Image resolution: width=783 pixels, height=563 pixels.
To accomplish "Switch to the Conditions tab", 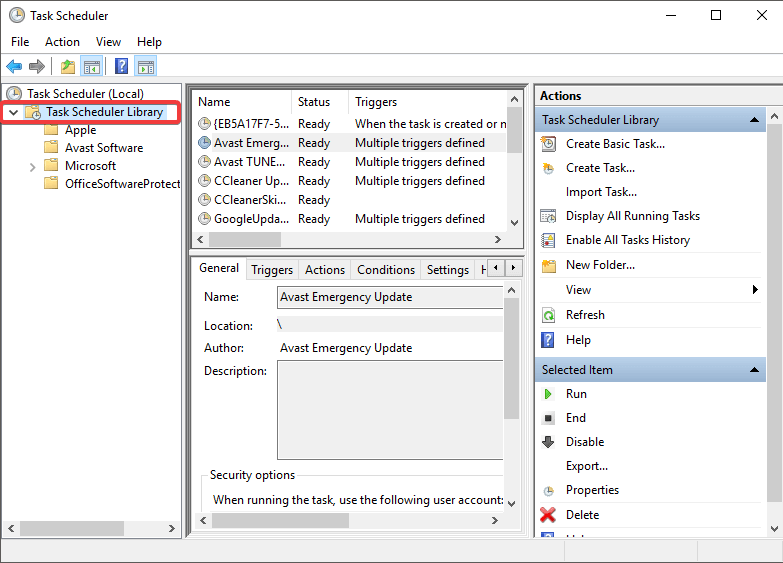I will click(x=386, y=270).
